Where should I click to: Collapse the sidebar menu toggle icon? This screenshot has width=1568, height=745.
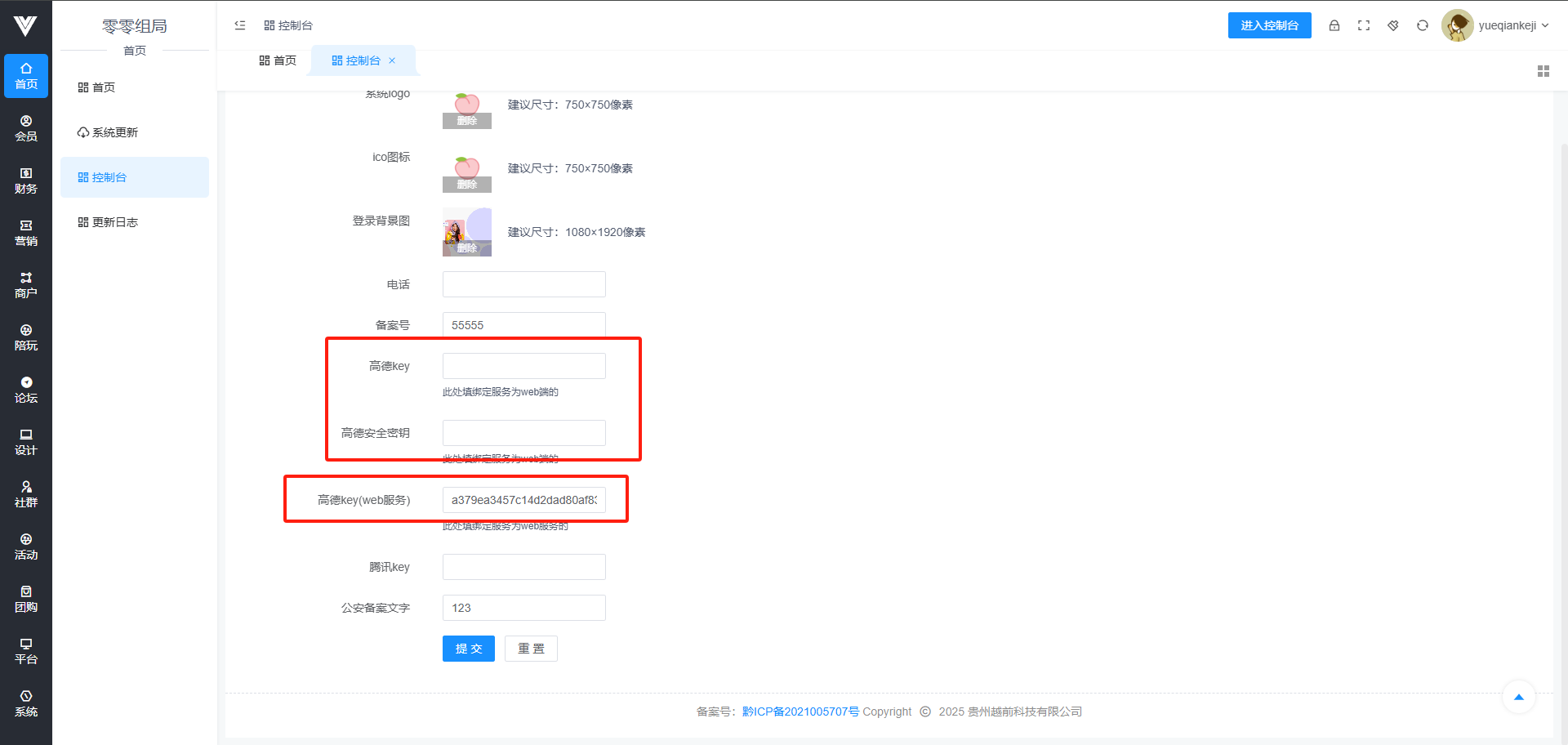240,25
